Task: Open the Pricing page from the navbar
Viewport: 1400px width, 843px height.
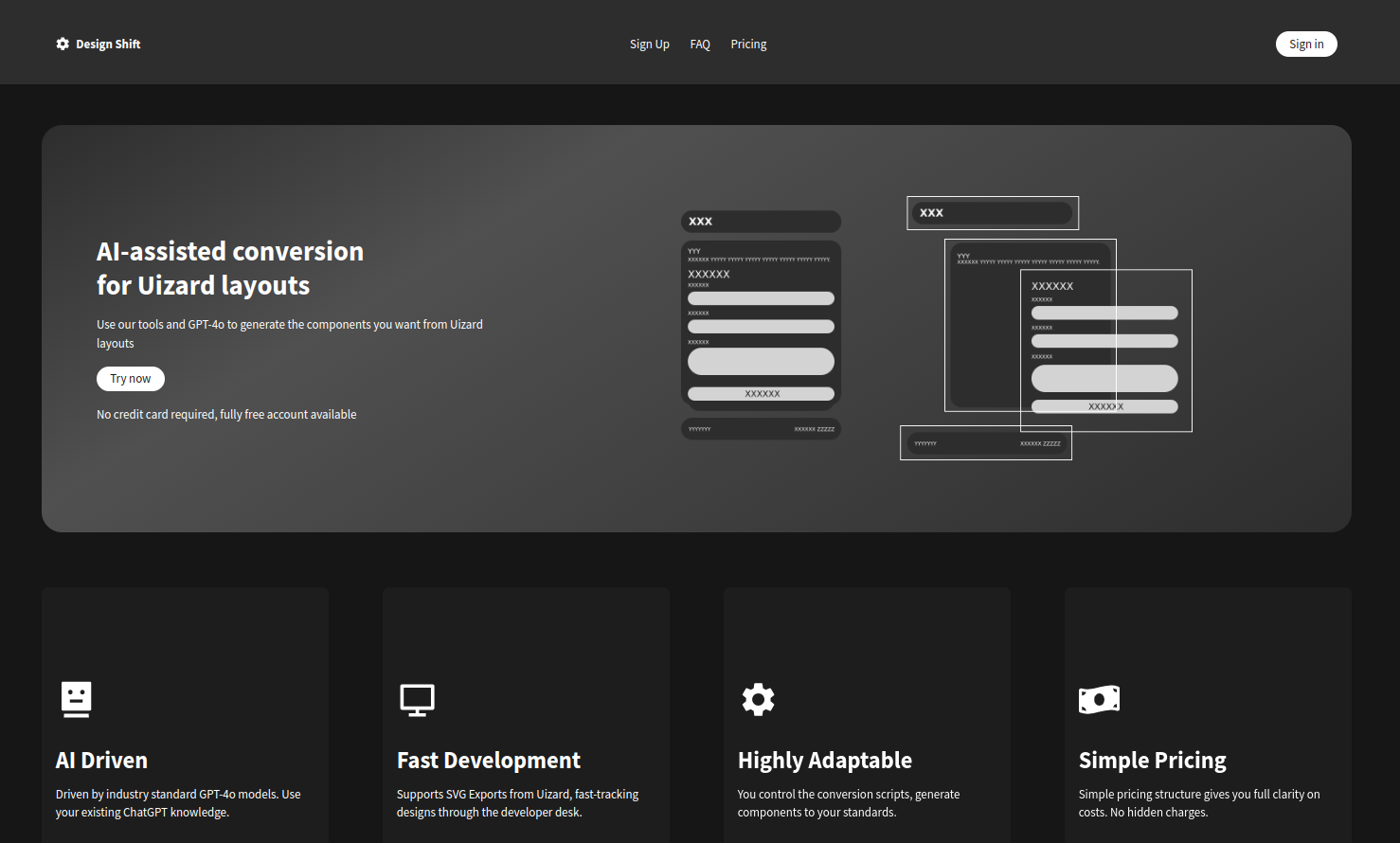Action: pos(748,44)
